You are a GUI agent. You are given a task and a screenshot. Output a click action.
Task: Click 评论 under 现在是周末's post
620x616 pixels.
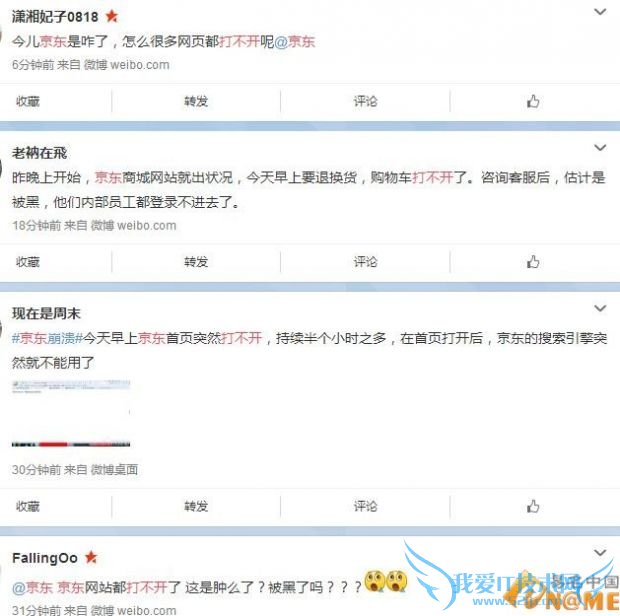[365, 506]
